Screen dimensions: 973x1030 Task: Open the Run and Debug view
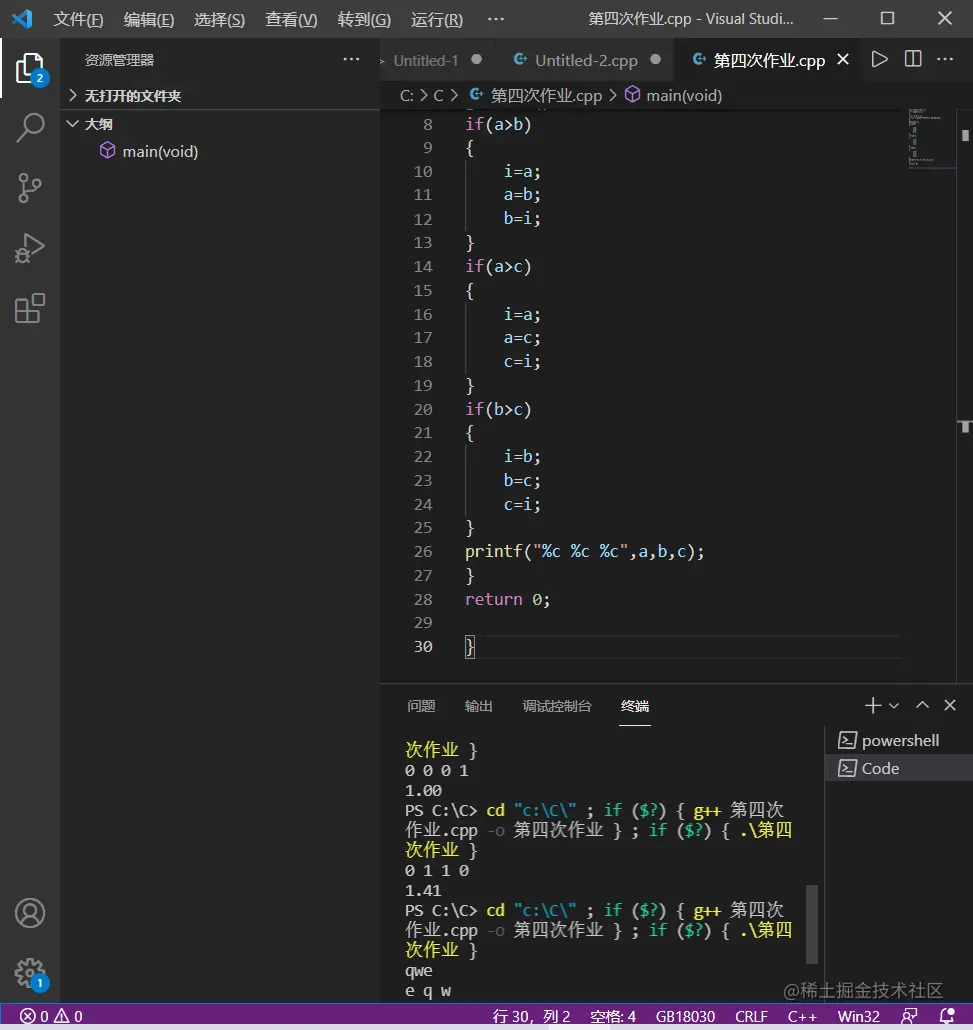(30, 248)
